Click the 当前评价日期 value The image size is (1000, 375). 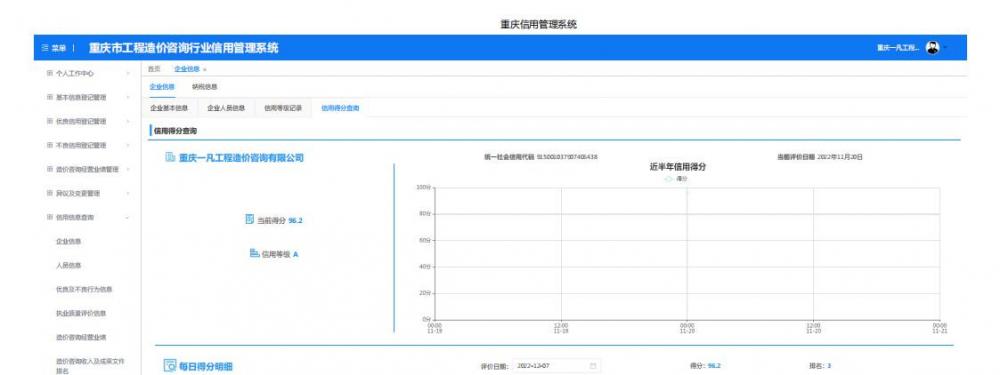(x=840, y=157)
